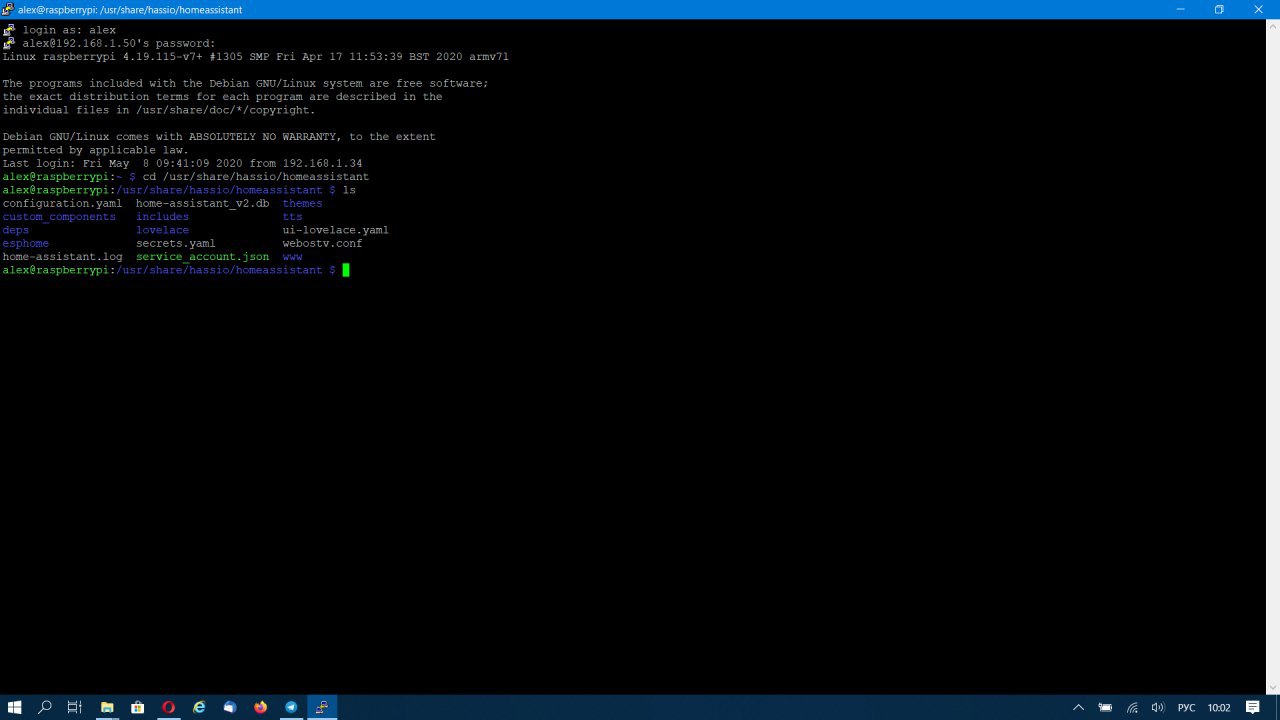The image size is (1280, 720).
Task: Minimize the PuTTY window
Action: point(1181,9)
